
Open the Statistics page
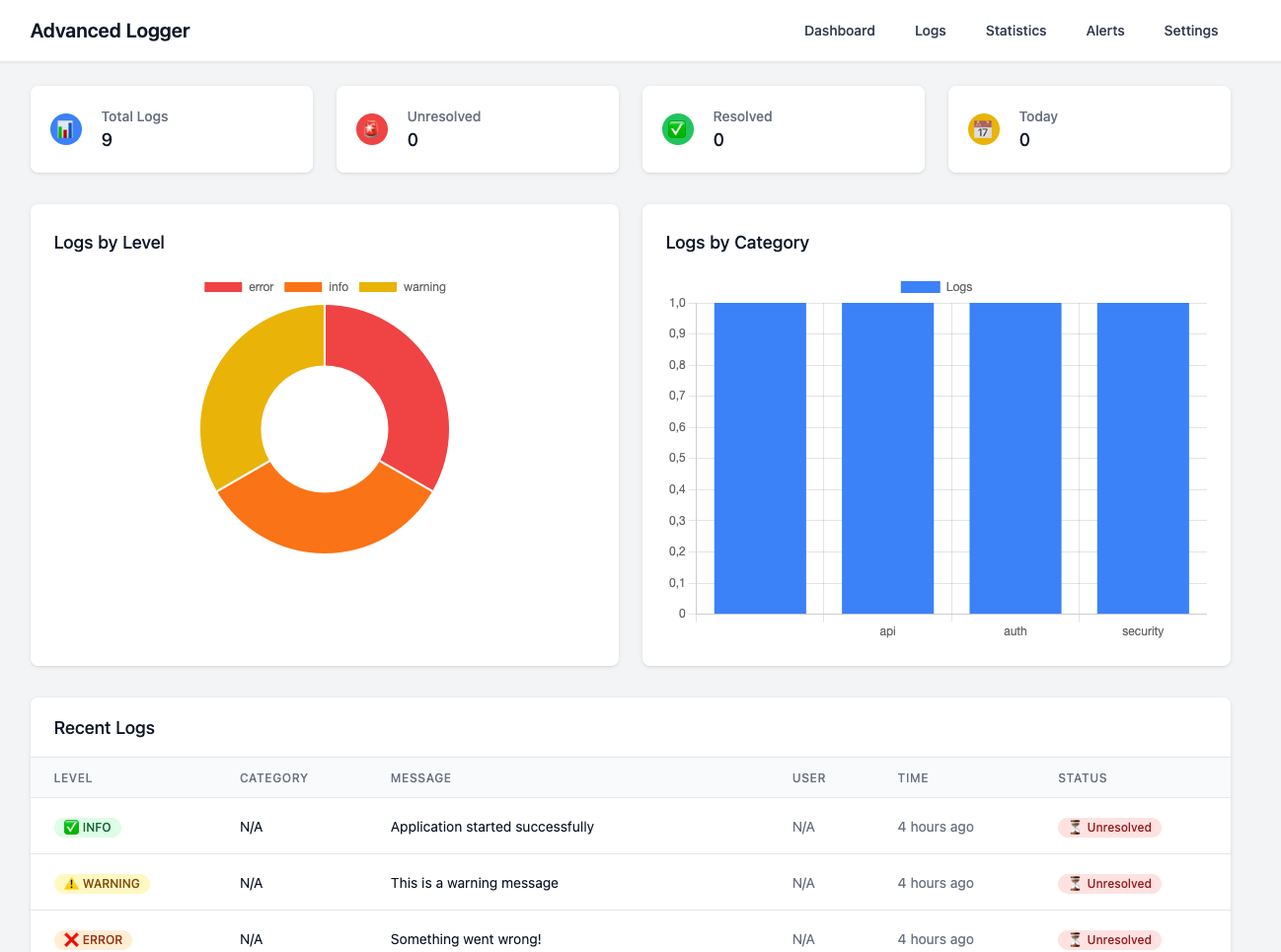pyautogui.click(x=1016, y=31)
